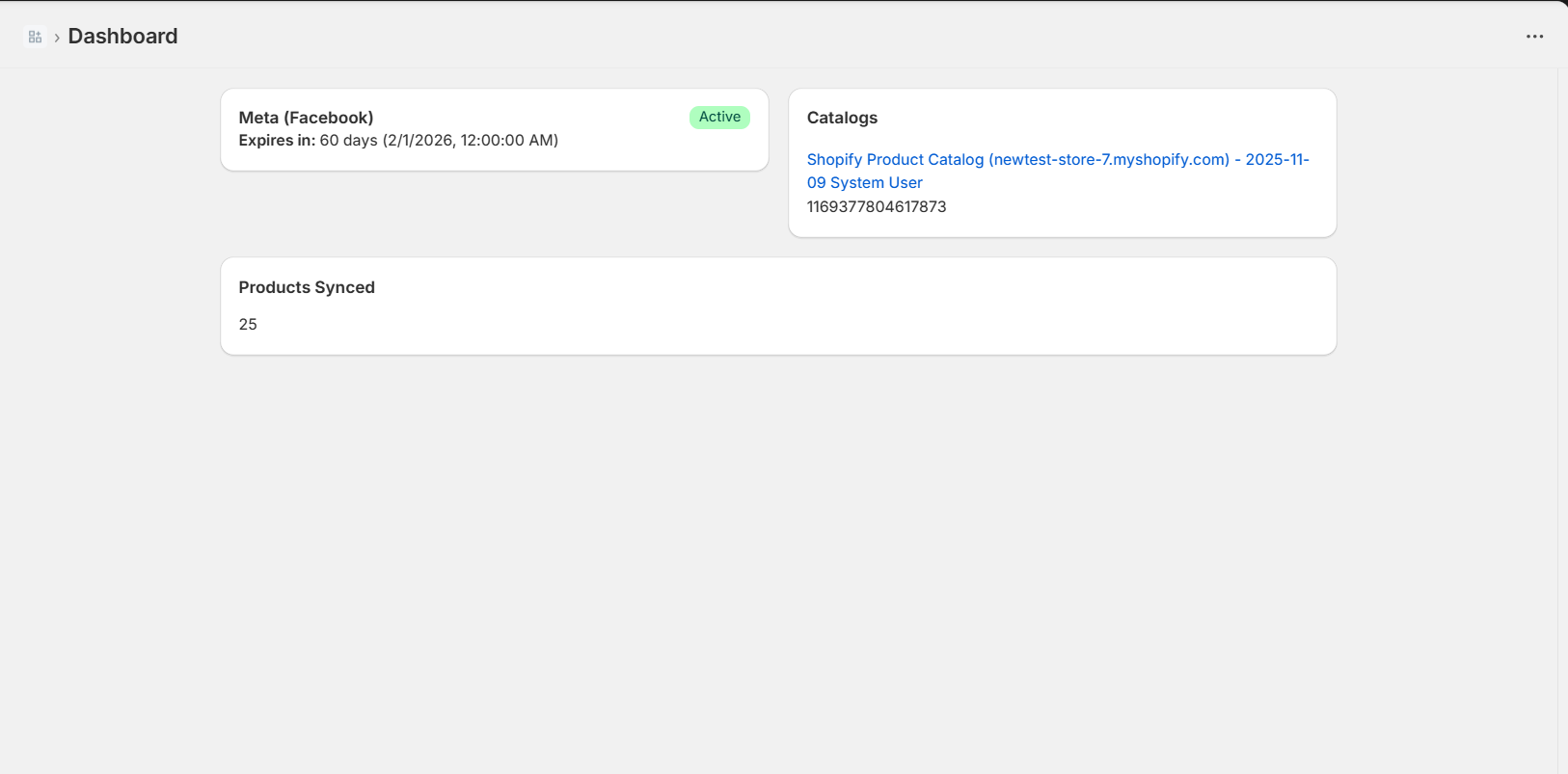
Task: Click the breadcrumb chevron before Dashboard
Action: (x=57, y=38)
